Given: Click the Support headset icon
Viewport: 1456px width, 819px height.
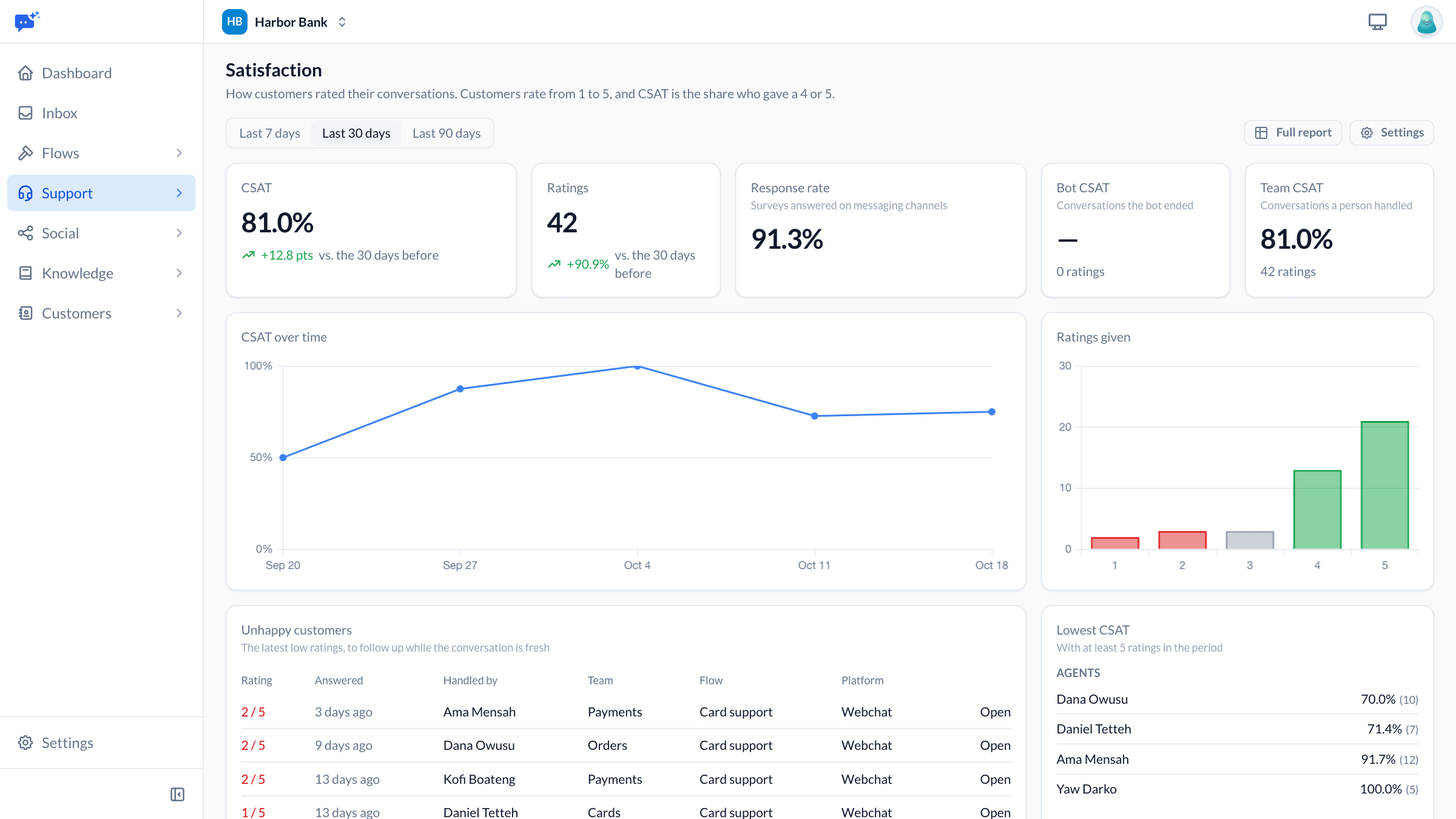Looking at the screenshot, I should pyautogui.click(x=25, y=194).
